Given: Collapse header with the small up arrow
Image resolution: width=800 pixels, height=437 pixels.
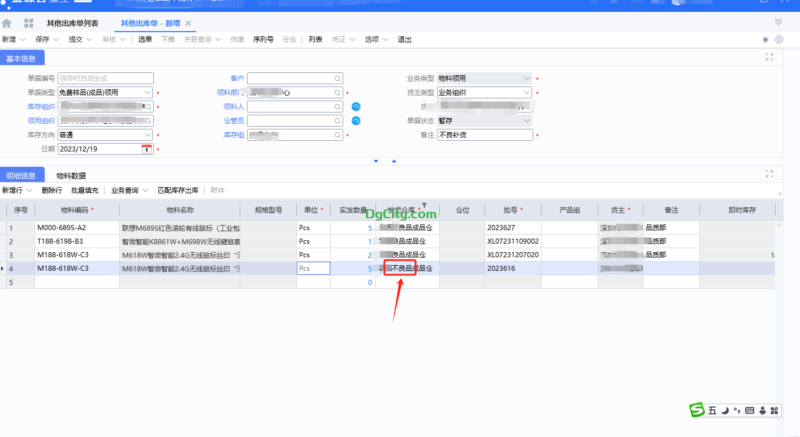Looking at the screenshot, I should coord(394,161).
